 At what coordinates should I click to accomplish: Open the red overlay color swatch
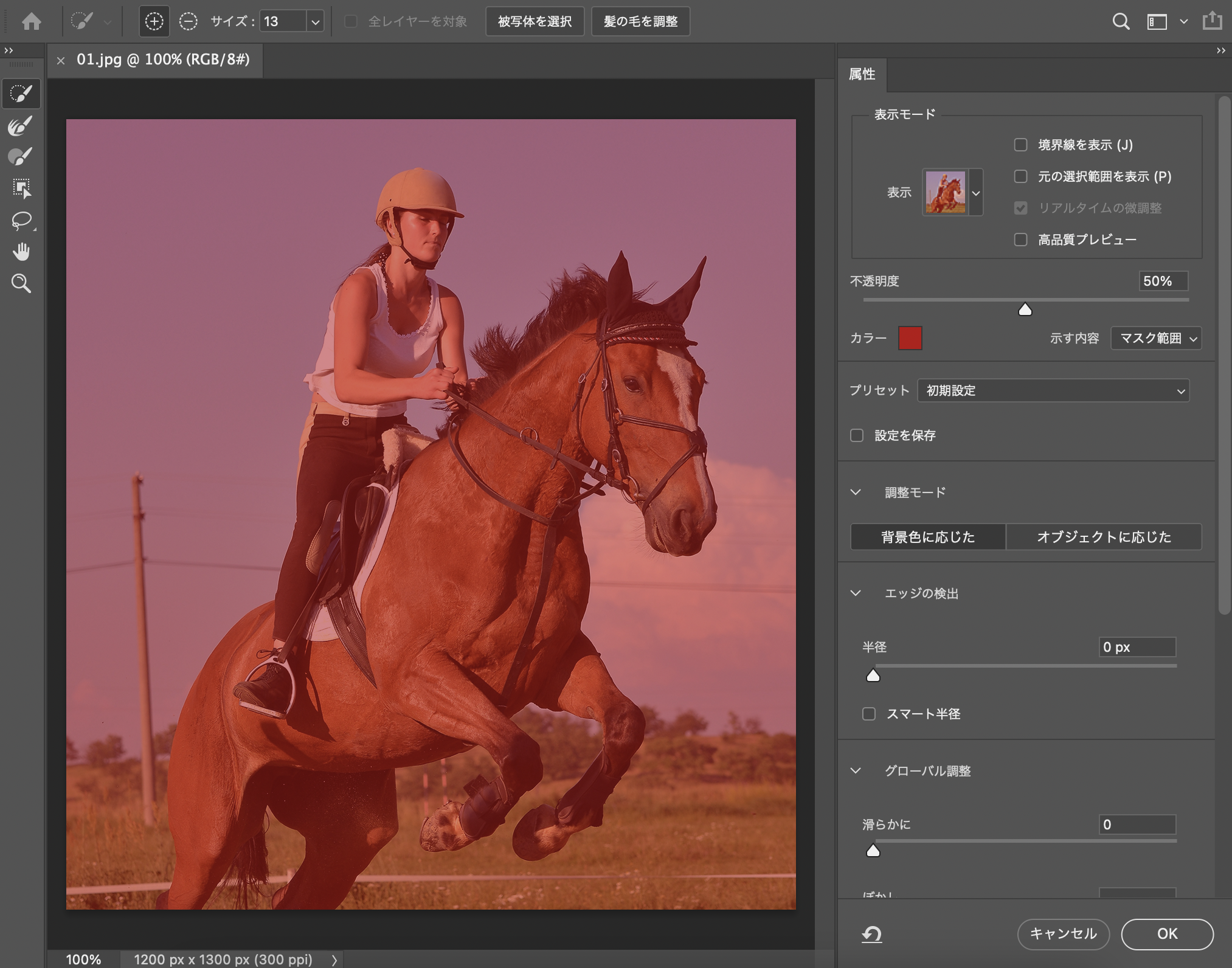[910, 338]
